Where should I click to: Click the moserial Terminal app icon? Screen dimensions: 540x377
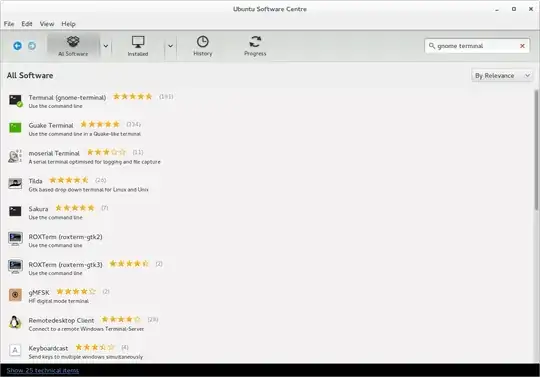15,156
